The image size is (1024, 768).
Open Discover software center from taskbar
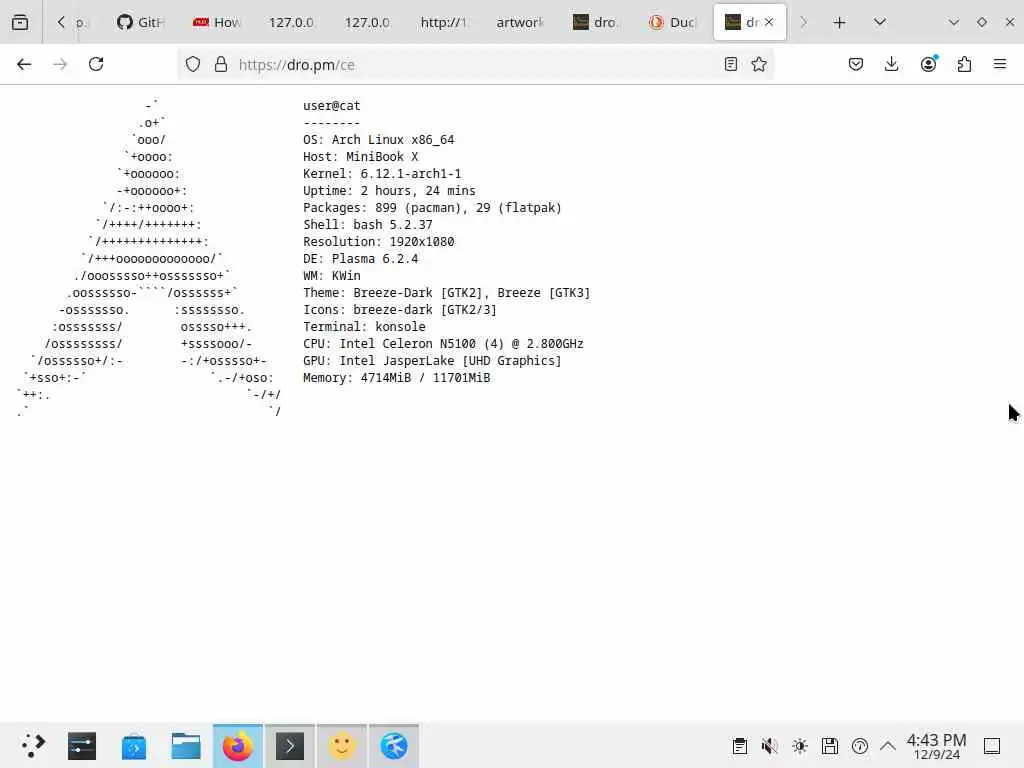click(x=134, y=746)
